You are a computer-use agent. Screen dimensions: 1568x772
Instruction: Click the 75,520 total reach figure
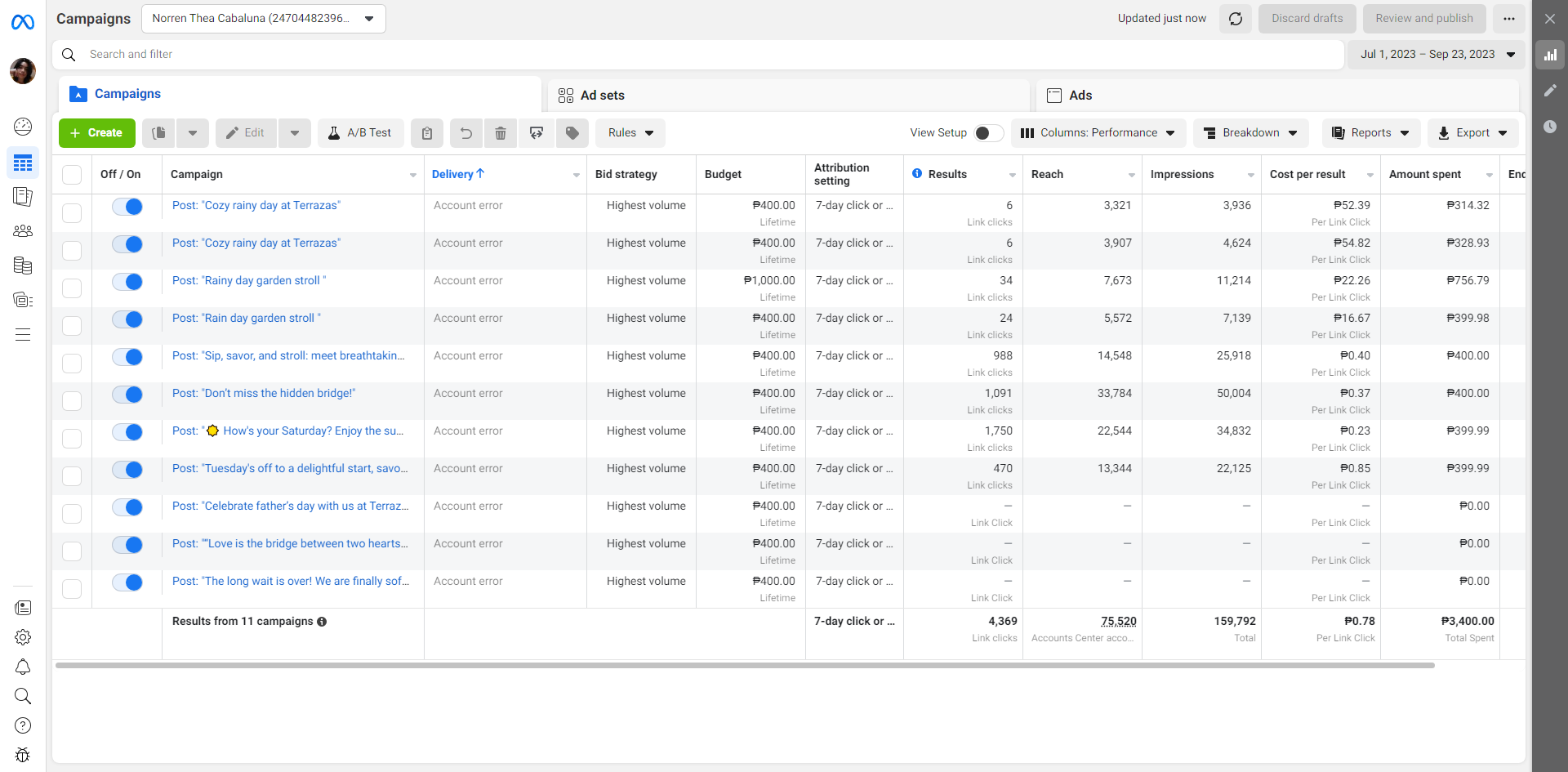click(x=1118, y=622)
